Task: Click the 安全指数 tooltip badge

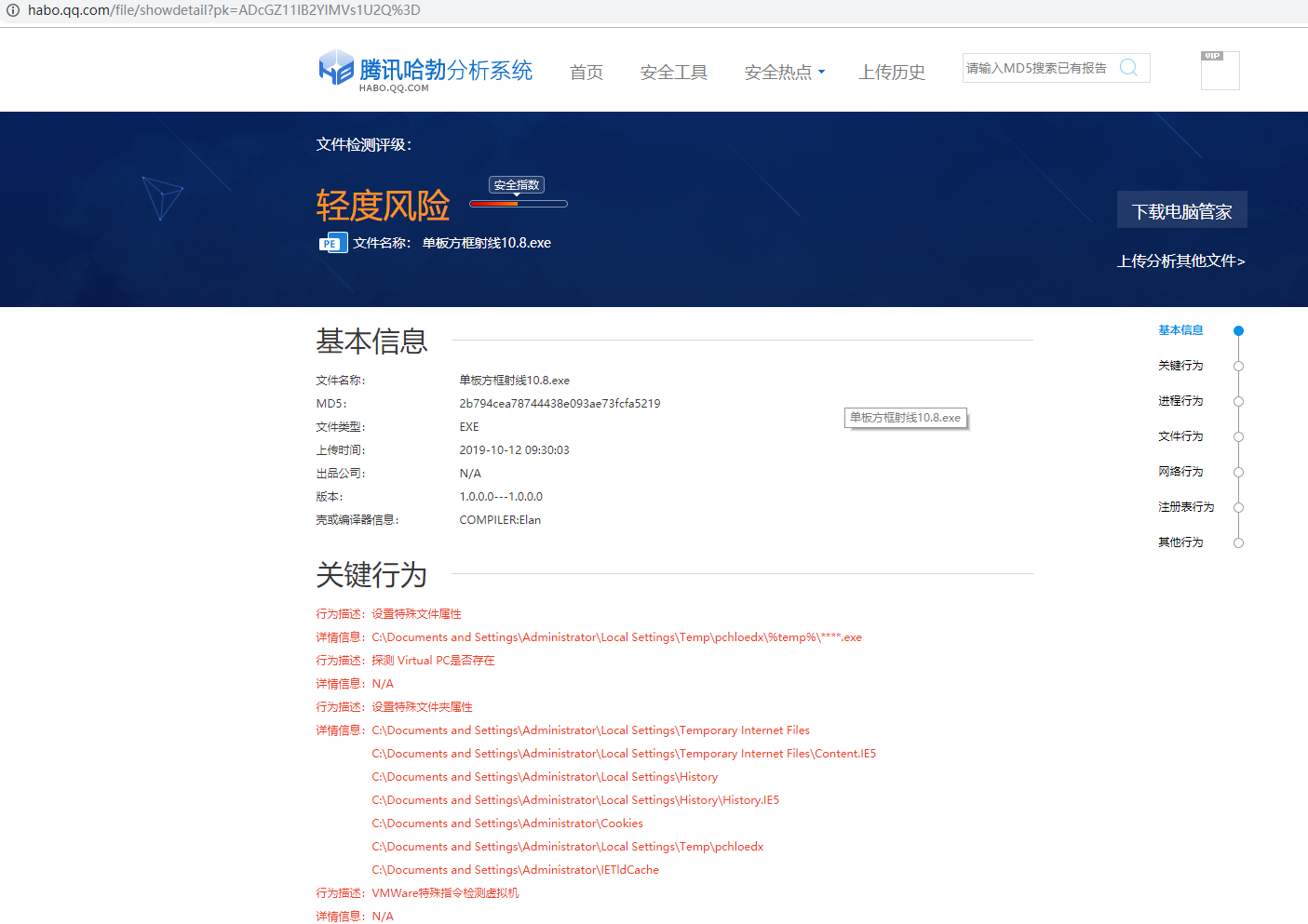Action: pyautogui.click(x=517, y=185)
